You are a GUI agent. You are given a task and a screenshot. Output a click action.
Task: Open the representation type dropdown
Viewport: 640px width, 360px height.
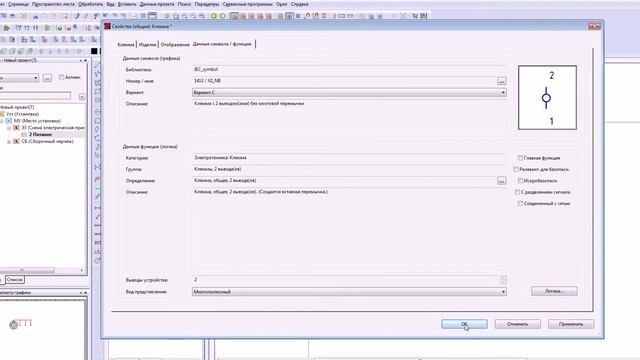coord(349,292)
